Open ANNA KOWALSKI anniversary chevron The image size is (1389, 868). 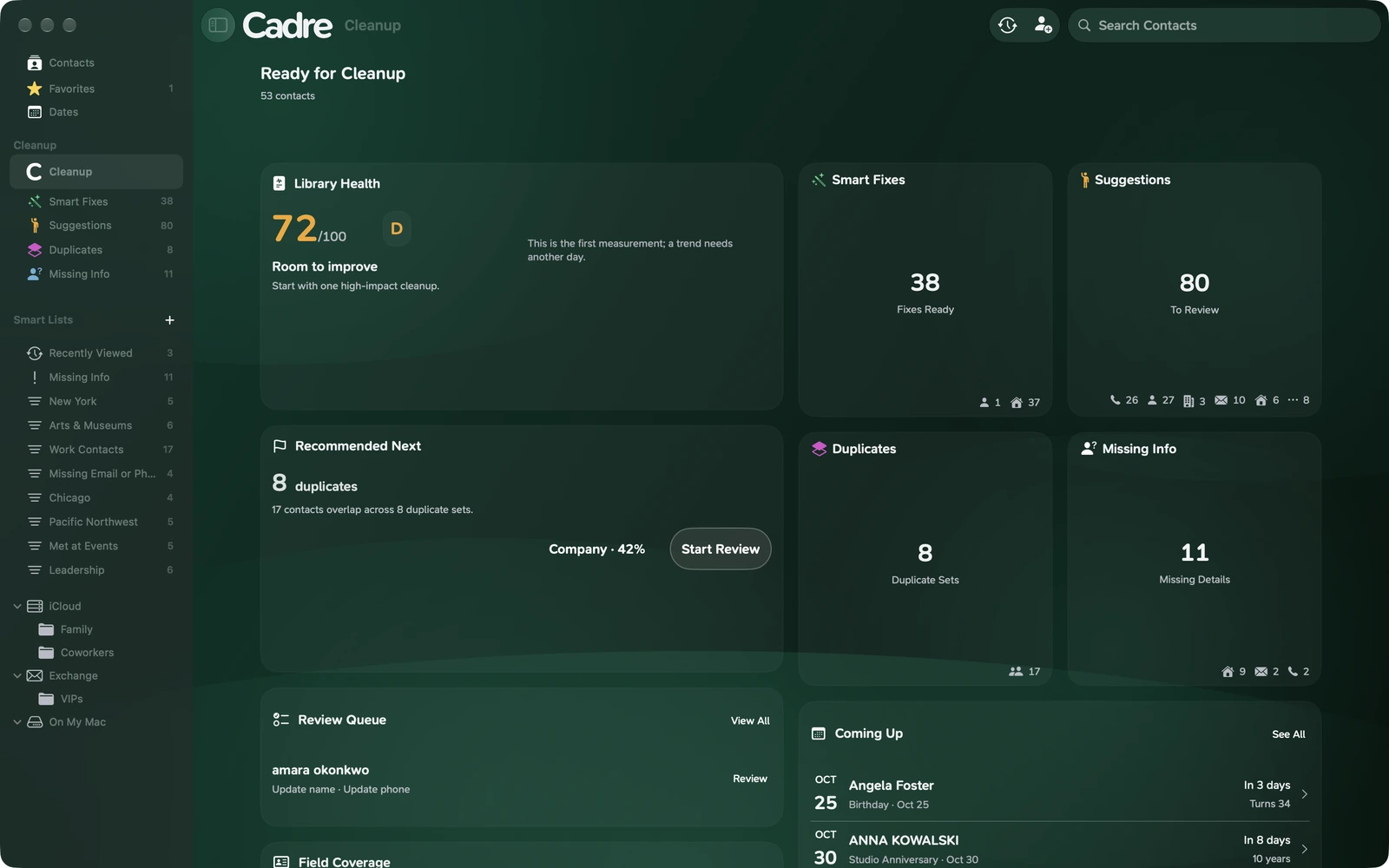(1304, 849)
